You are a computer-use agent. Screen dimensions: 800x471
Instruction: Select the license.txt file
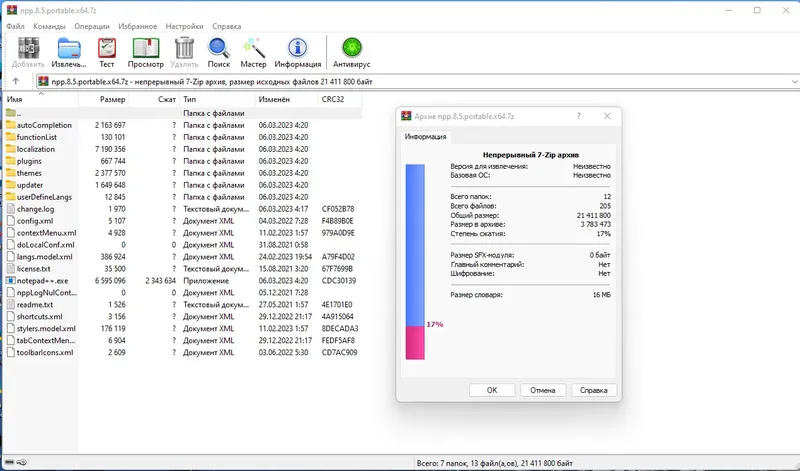(34, 268)
